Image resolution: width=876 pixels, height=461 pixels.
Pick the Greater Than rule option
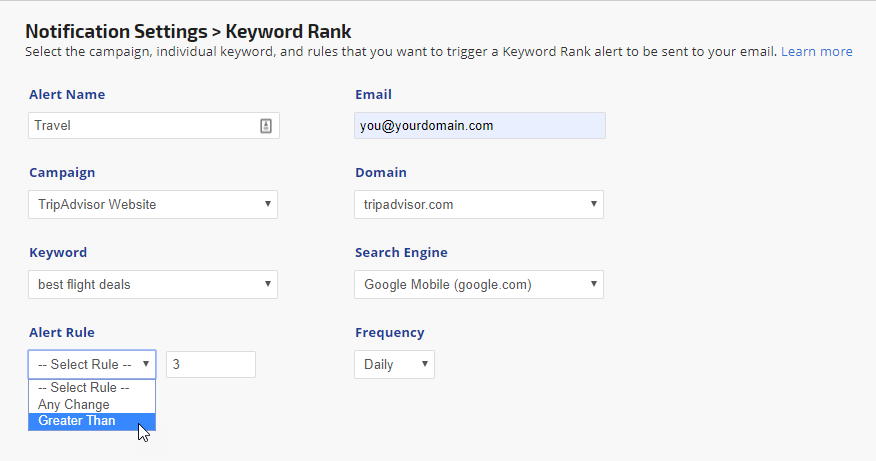click(x=77, y=421)
